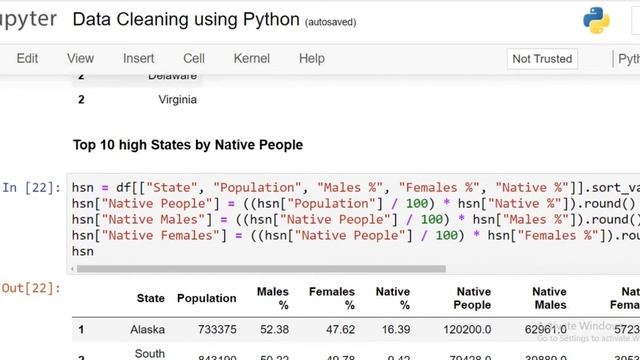Click the Native % value 16.39

396,329
